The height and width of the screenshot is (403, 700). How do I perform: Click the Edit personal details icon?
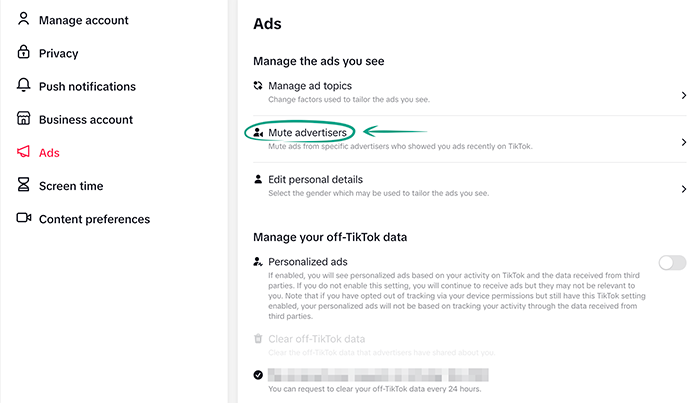(x=259, y=179)
